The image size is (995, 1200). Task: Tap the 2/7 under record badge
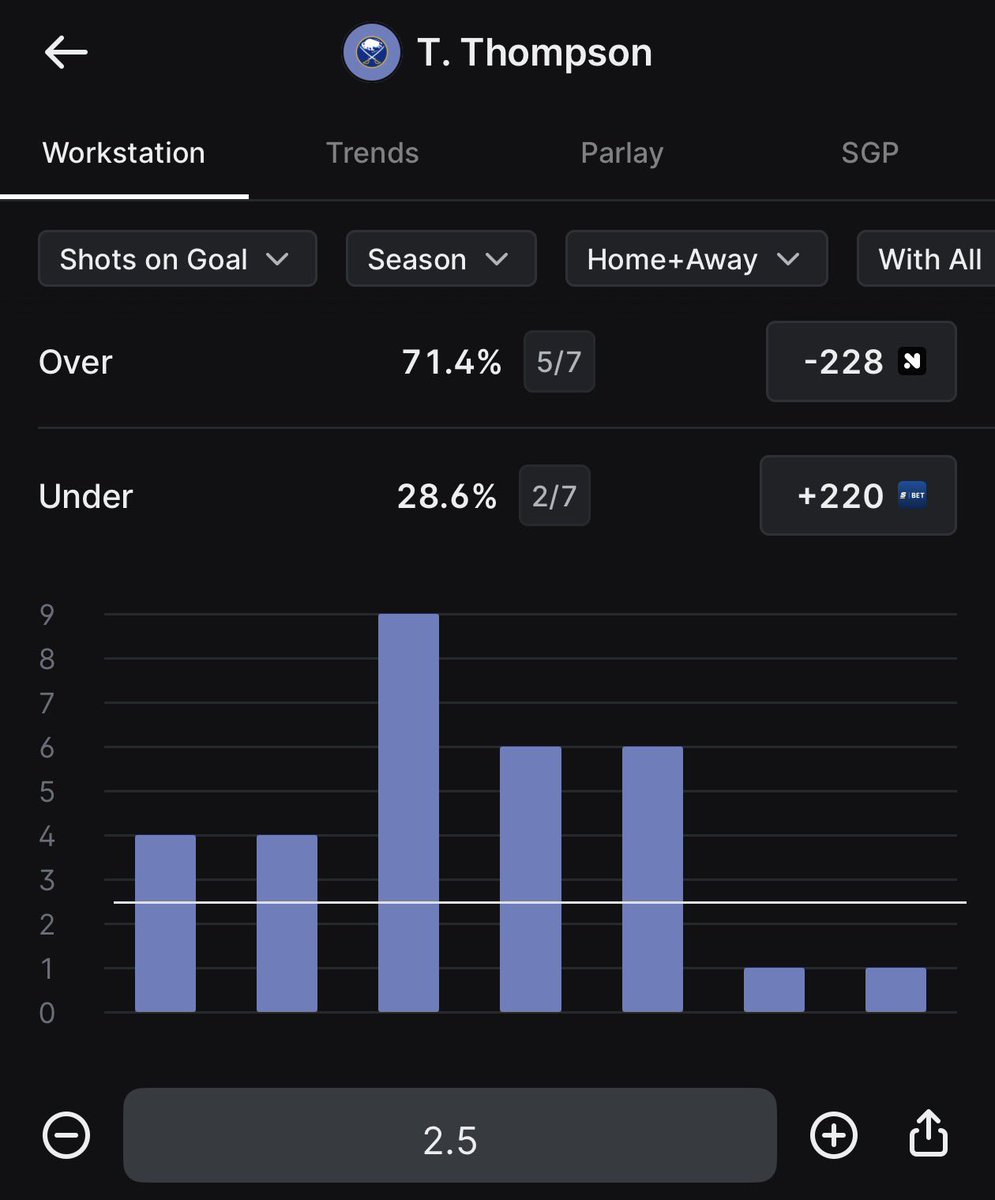(x=554, y=495)
